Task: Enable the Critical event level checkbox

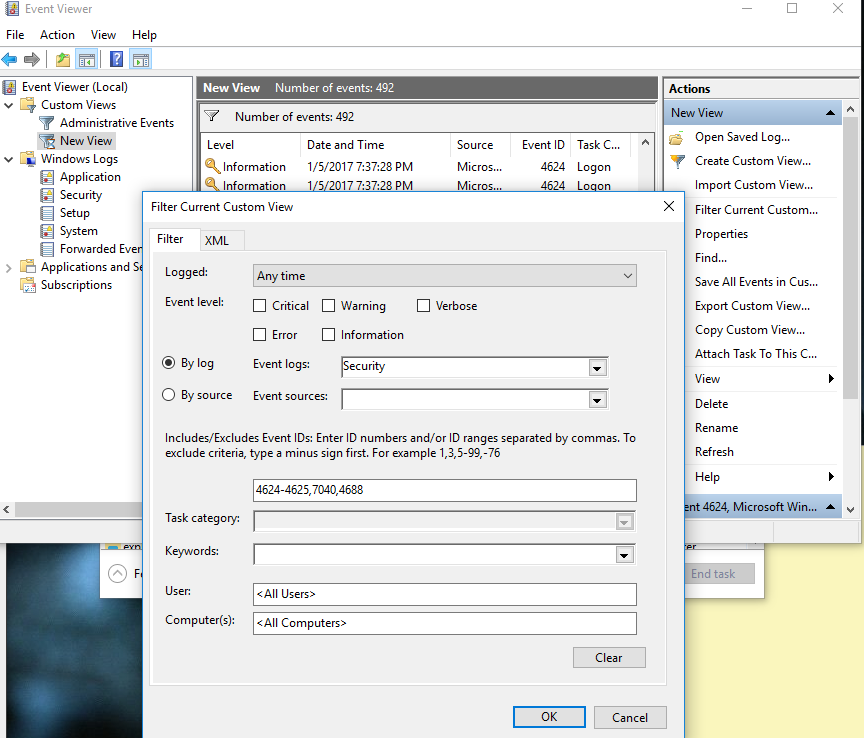Action: coord(260,306)
